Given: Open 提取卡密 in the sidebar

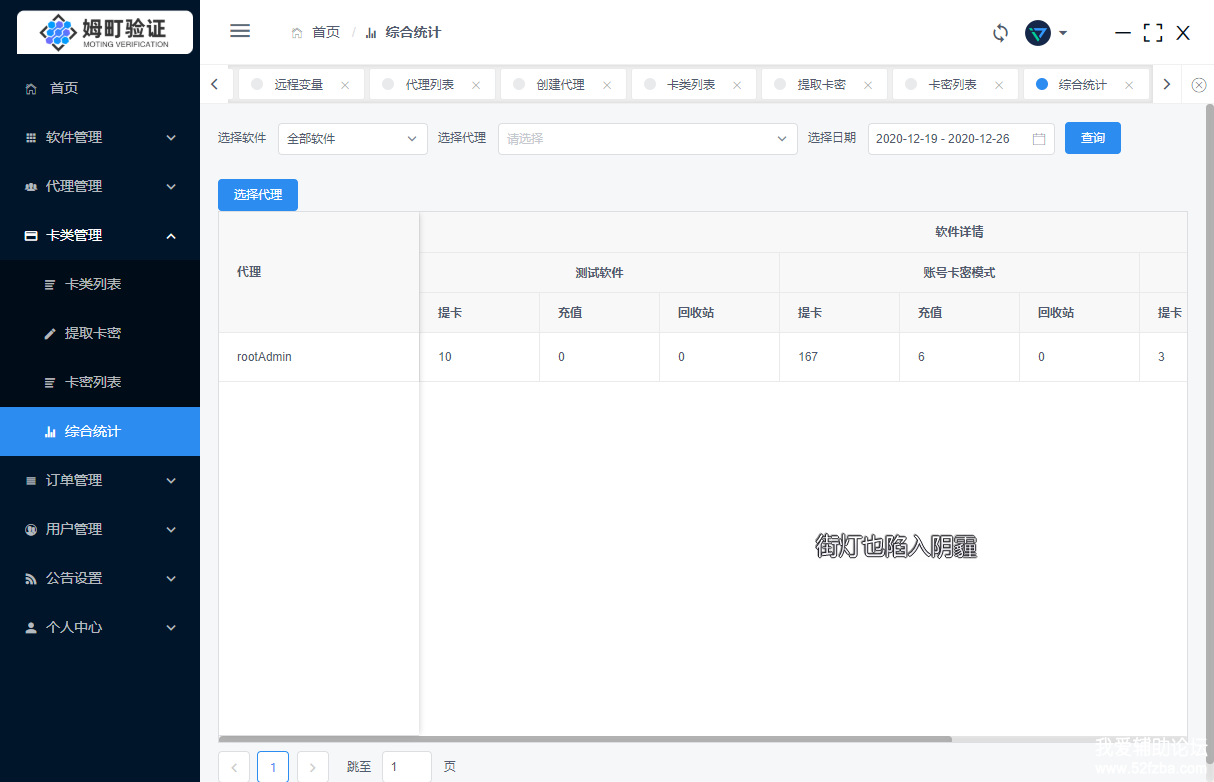Looking at the screenshot, I should (x=93, y=333).
